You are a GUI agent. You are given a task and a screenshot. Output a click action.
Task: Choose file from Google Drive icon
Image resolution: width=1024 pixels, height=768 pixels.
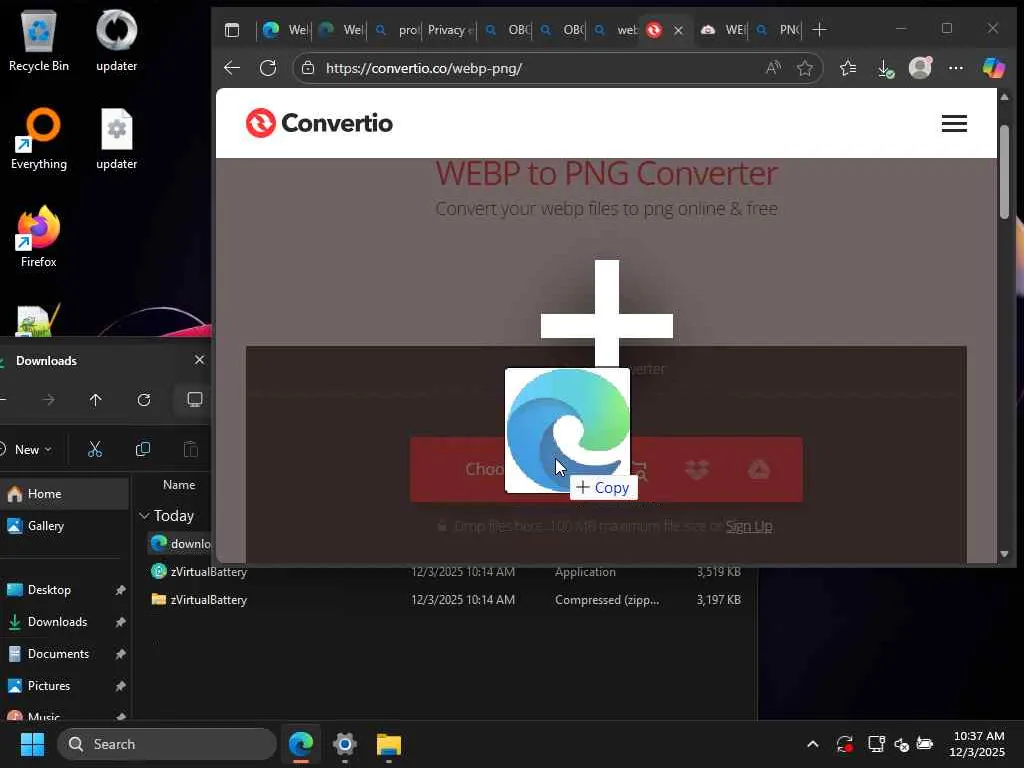tap(759, 470)
